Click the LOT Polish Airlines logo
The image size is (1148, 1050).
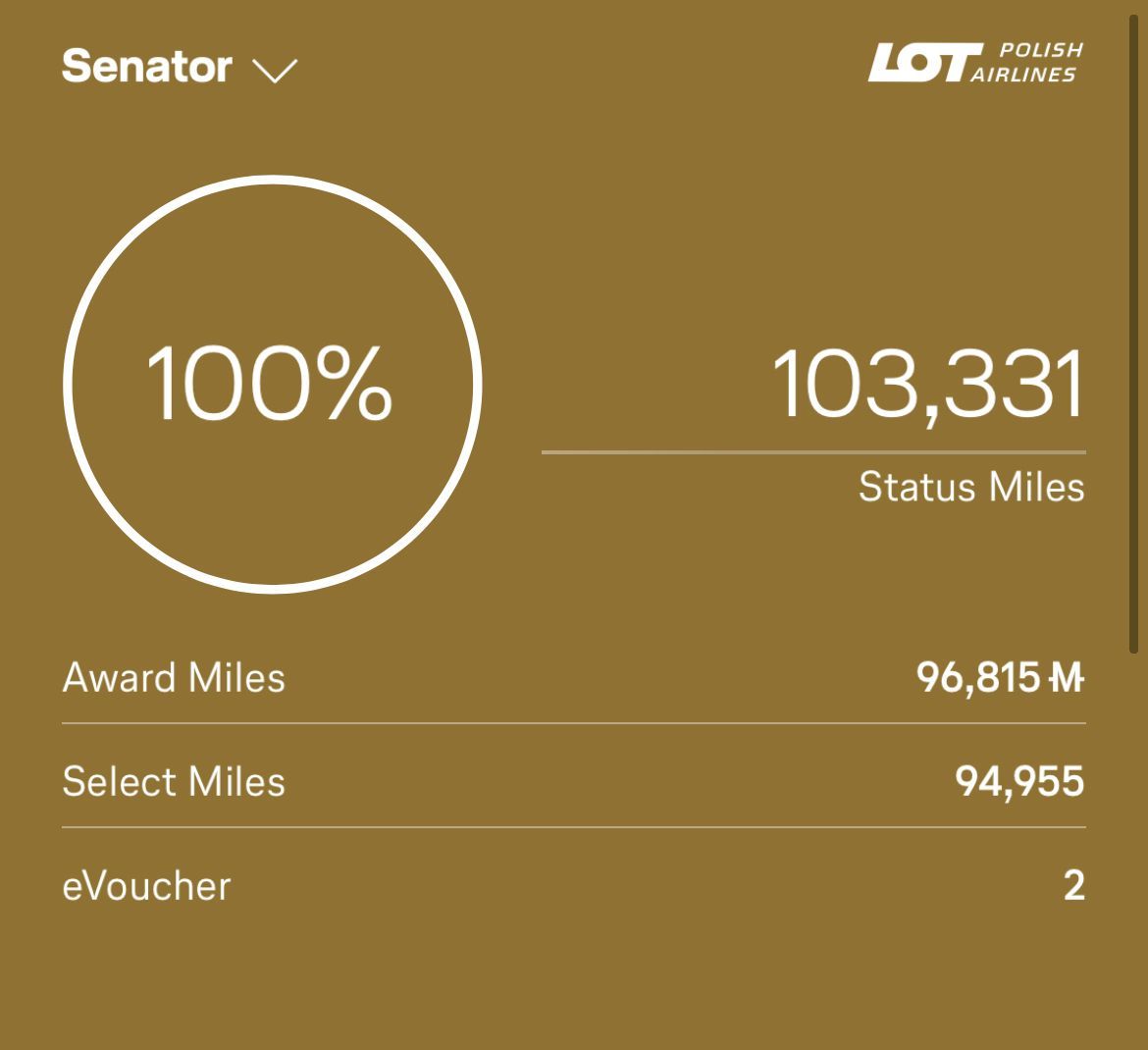tap(975, 62)
